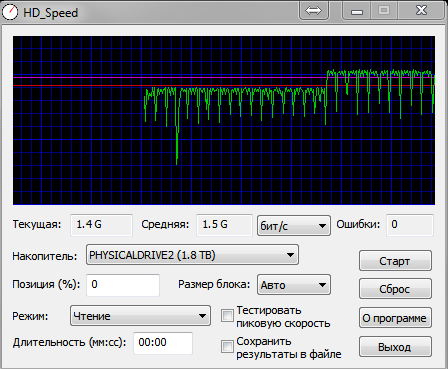The width and height of the screenshot is (448, 369).
Task: Click the 'Длительность (мм:сс)' input field
Action: click(x=163, y=343)
